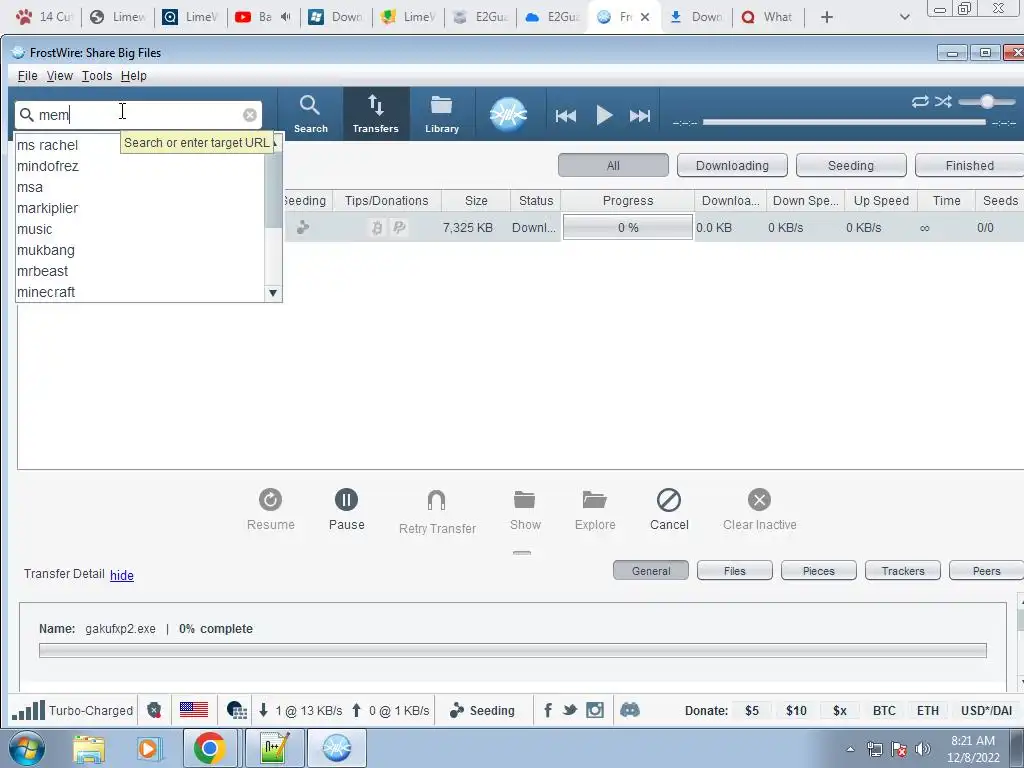The image size is (1024, 768).
Task: Click the US flag language icon
Action: [194, 710]
